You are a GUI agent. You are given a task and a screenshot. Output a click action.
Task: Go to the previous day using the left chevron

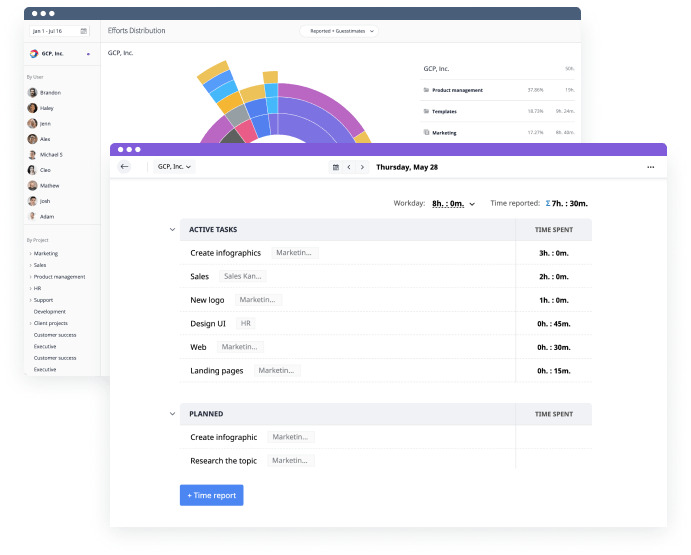click(x=349, y=167)
